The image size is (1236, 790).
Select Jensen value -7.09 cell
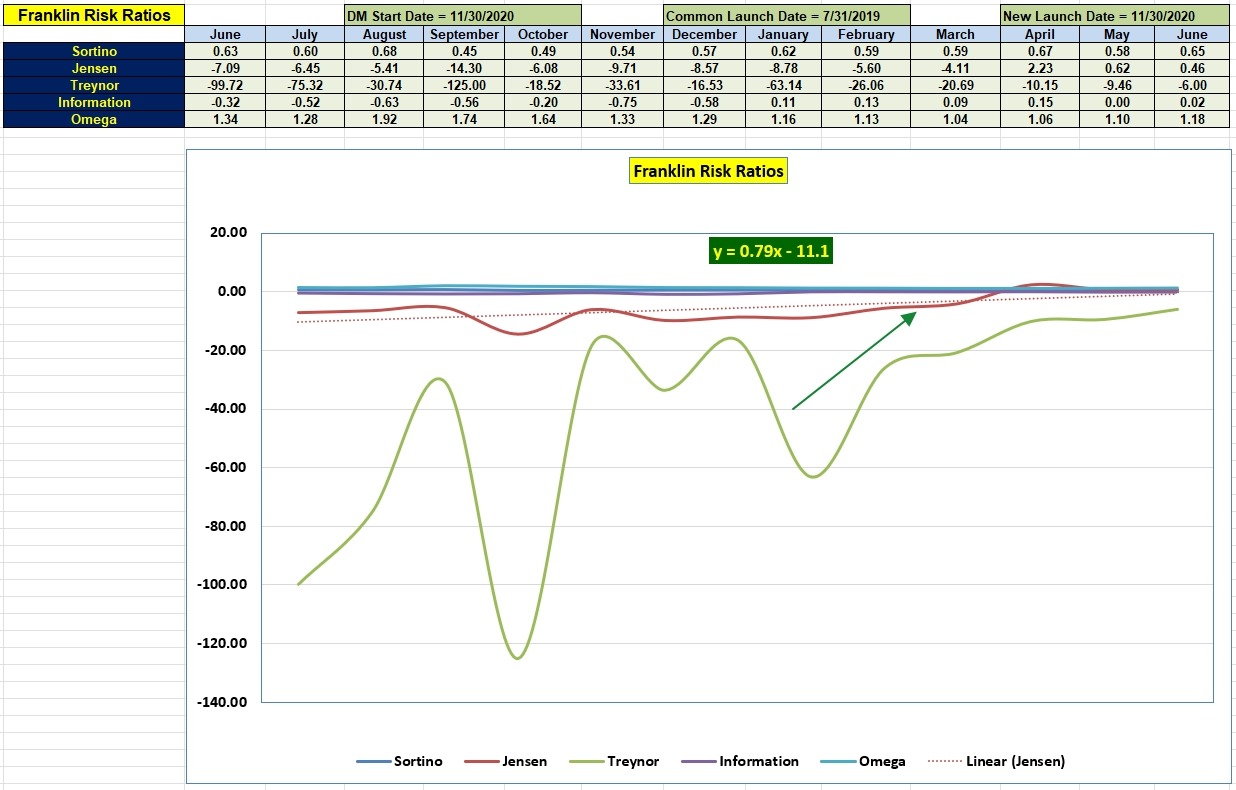click(226, 68)
